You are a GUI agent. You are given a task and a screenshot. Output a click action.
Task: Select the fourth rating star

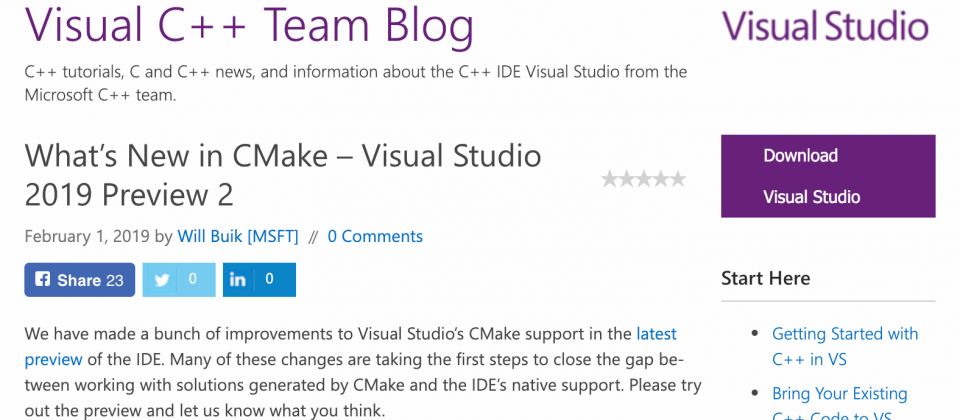[661, 179]
